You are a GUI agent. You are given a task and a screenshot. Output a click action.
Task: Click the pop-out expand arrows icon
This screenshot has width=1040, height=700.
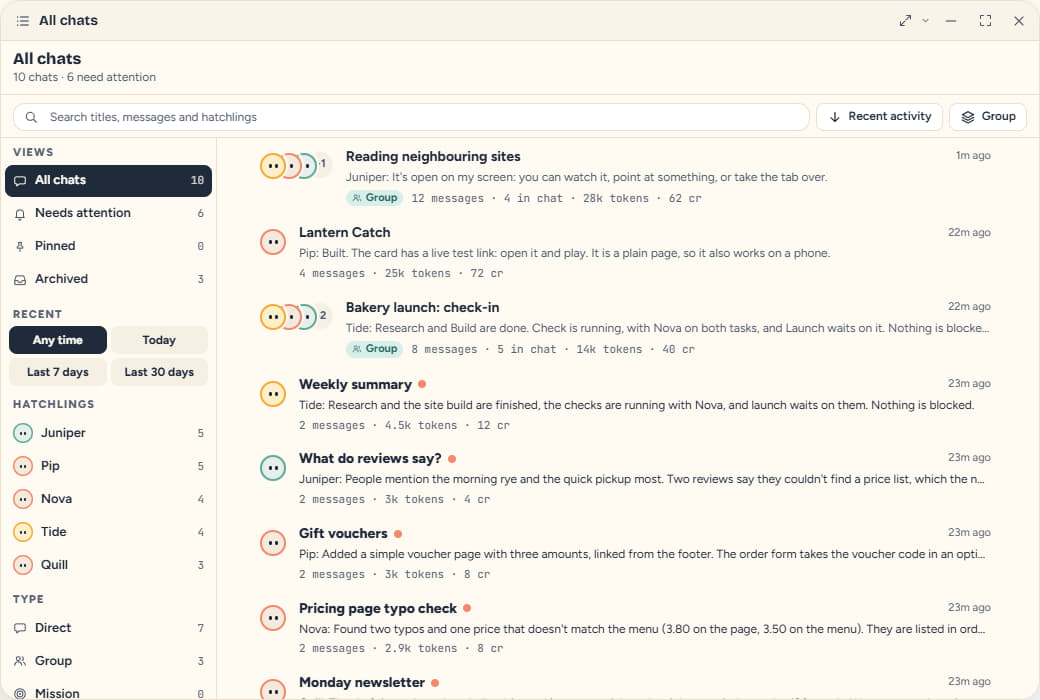pyautogui.click(x=905, y=21)
